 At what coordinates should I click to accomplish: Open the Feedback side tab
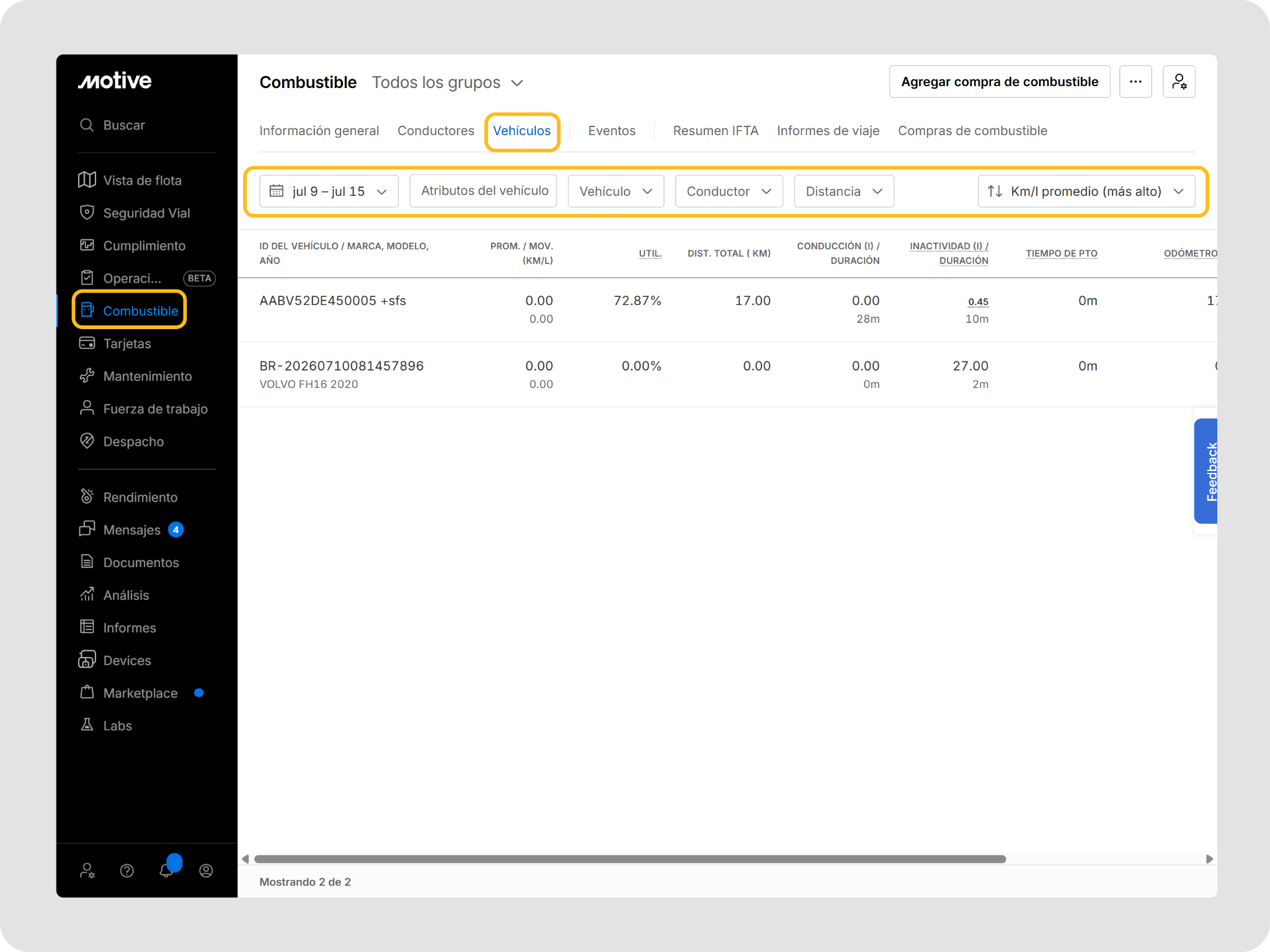click(x=1206, y=471)
